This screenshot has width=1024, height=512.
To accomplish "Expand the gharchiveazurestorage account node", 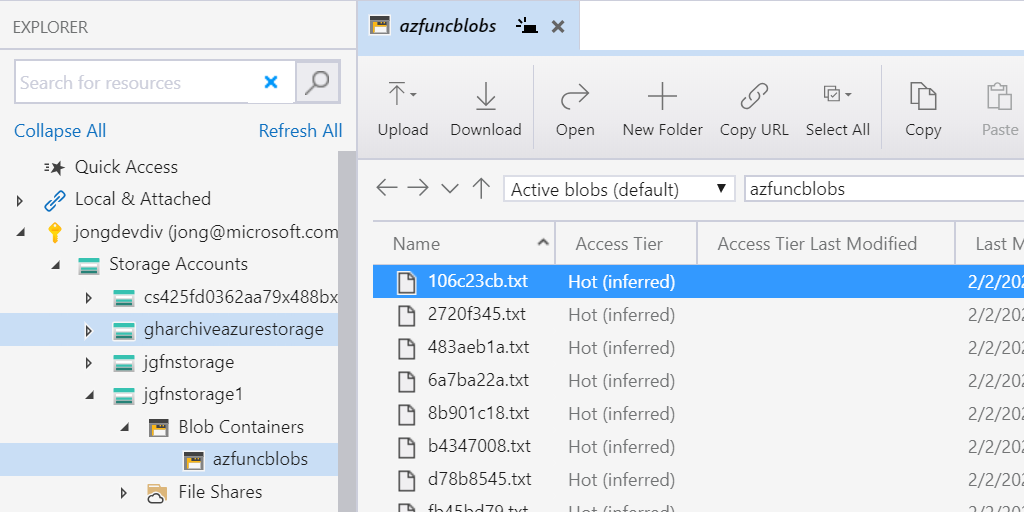I will 89,330.
